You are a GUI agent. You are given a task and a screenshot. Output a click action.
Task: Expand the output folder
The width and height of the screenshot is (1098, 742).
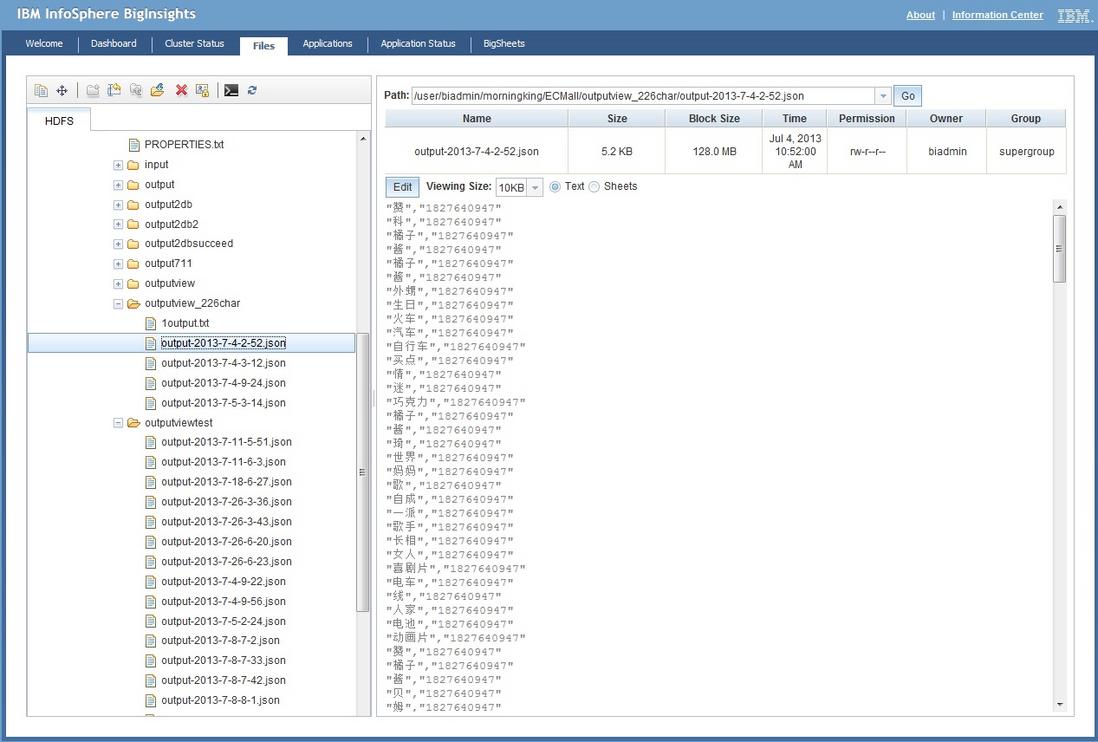pos(118,185)
